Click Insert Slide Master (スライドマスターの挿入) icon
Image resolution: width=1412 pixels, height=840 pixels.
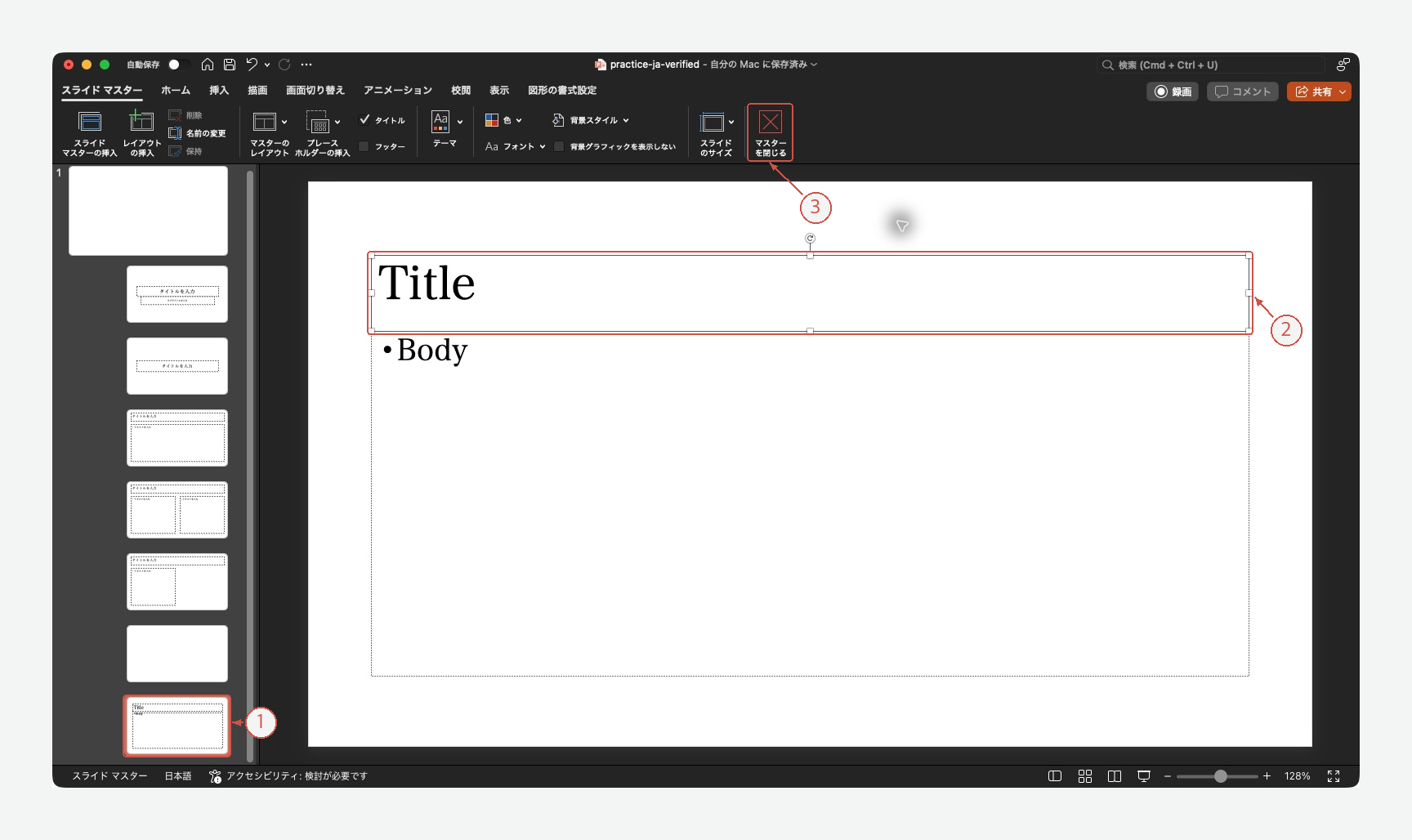pos(90,122)
